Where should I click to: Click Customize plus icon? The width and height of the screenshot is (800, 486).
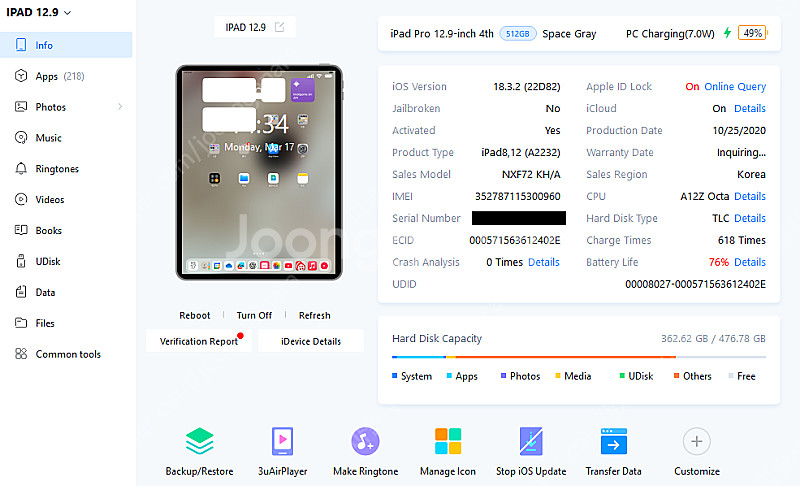click(696, 442)
